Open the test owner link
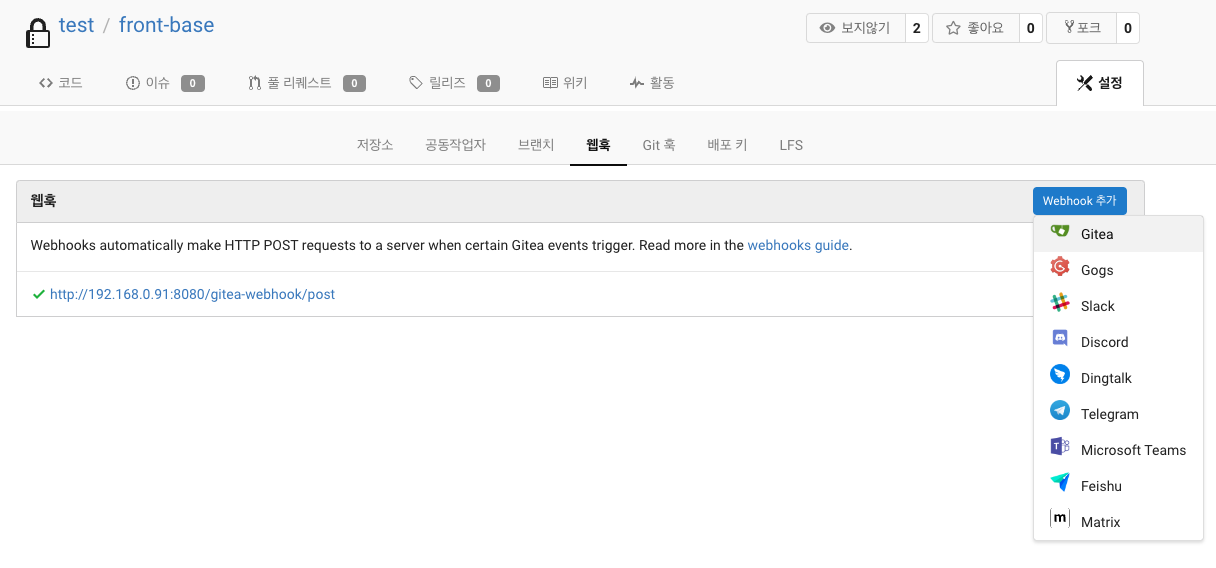 [x=76, y=25]
